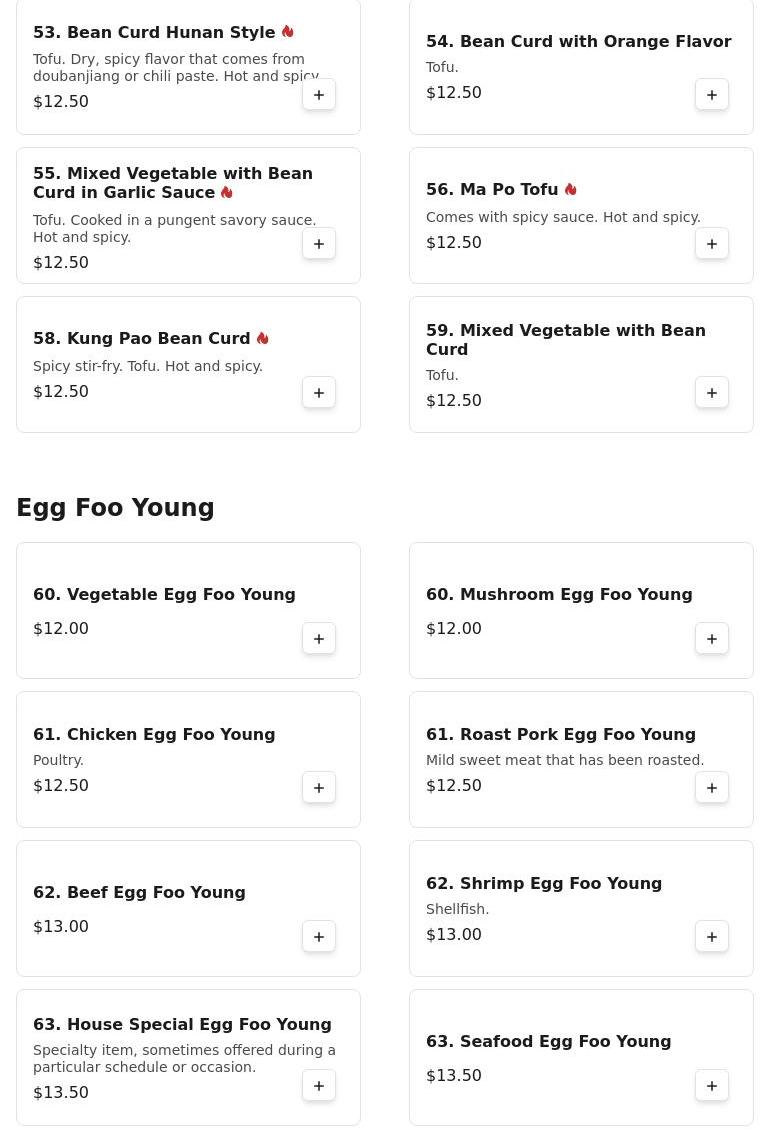This screenshot has width=770, height=1131.
Task: Open House Special Egg Foo Young title
Action: point(182,1025)
